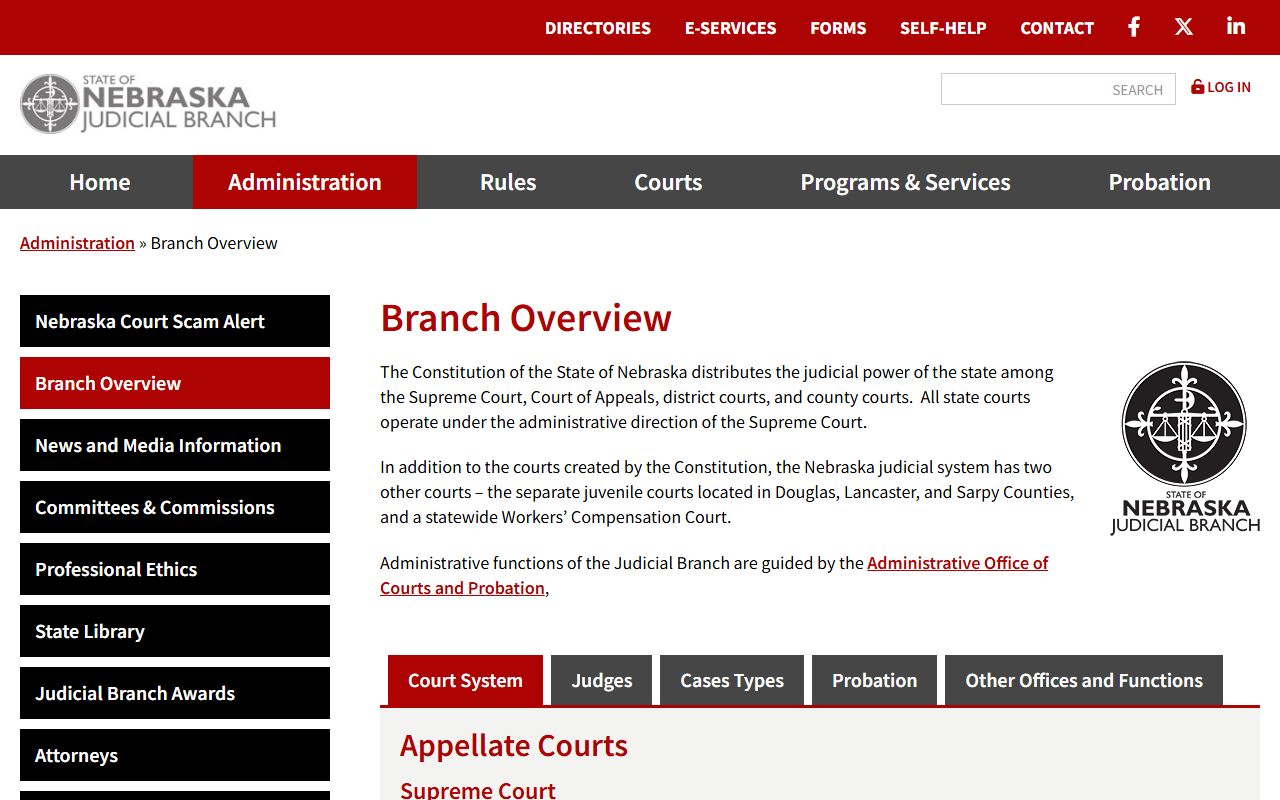The image size is (1280, 800).
Task: Open the Directories top menu
Action: tap(598, 28)
